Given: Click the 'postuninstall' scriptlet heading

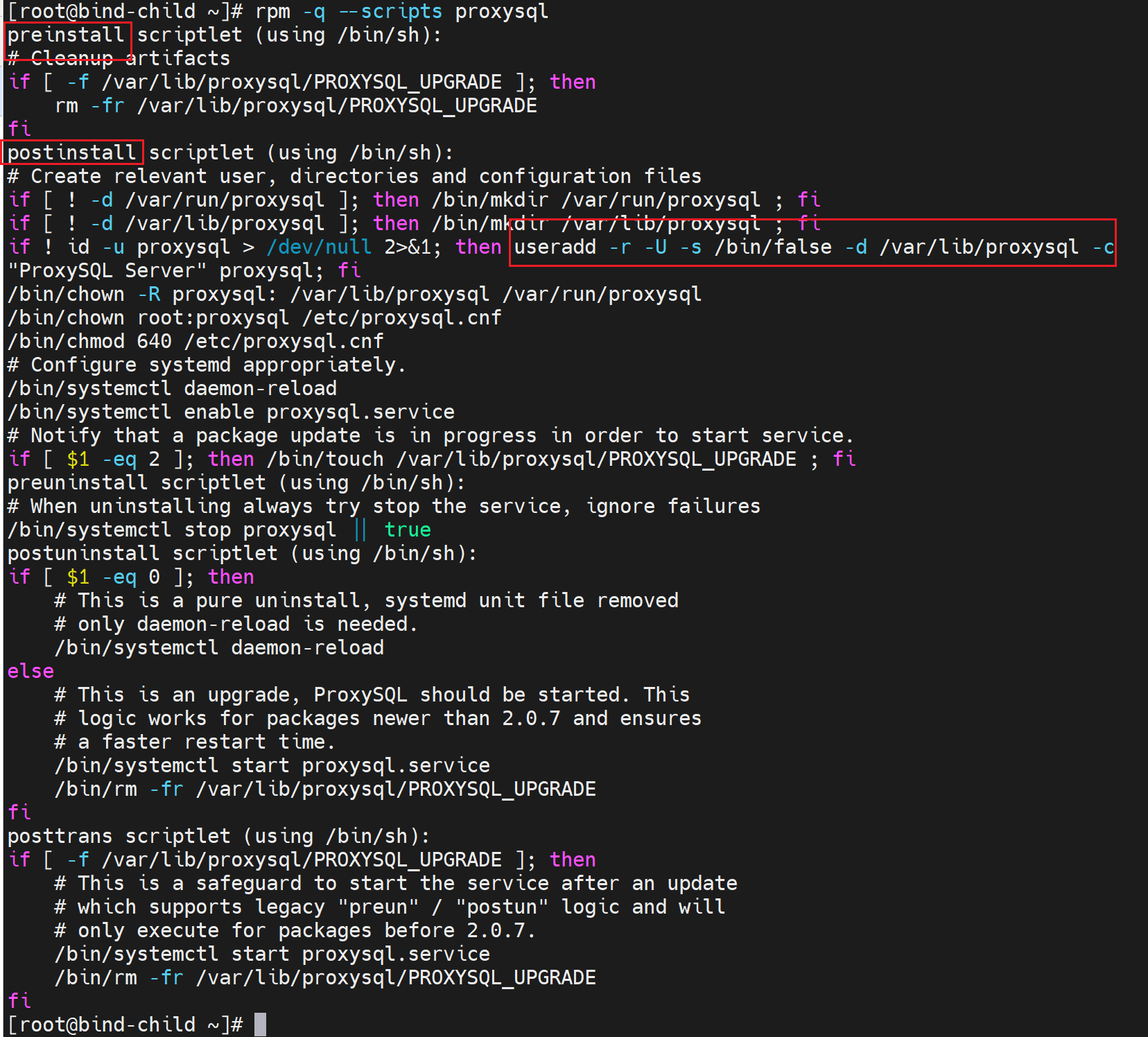Looking at the screenshot, I should tap(83, 554).
